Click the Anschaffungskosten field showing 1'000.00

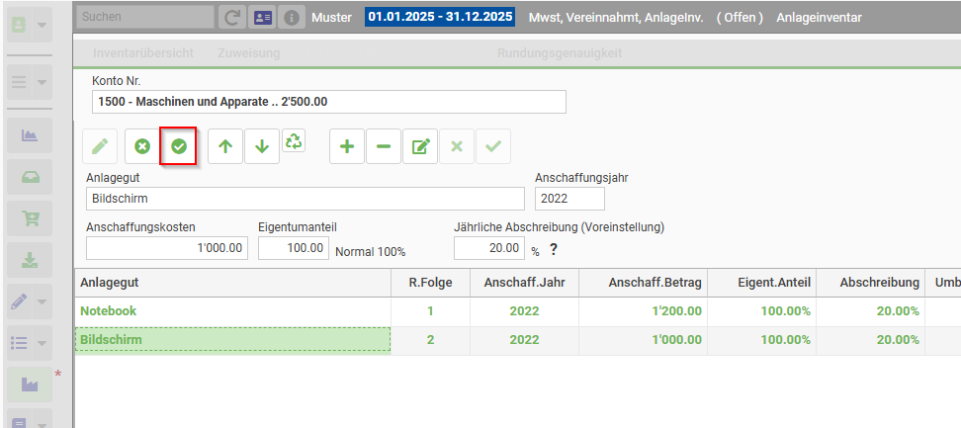[167, 248]
